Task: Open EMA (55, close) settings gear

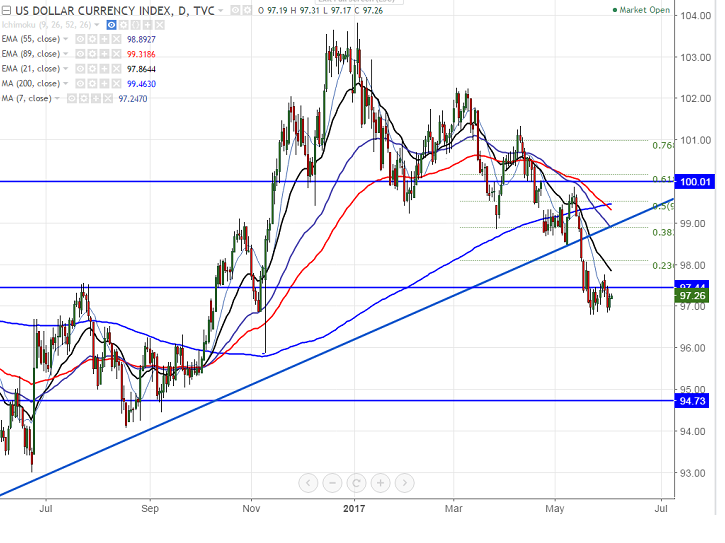Action: click(92, 39)
